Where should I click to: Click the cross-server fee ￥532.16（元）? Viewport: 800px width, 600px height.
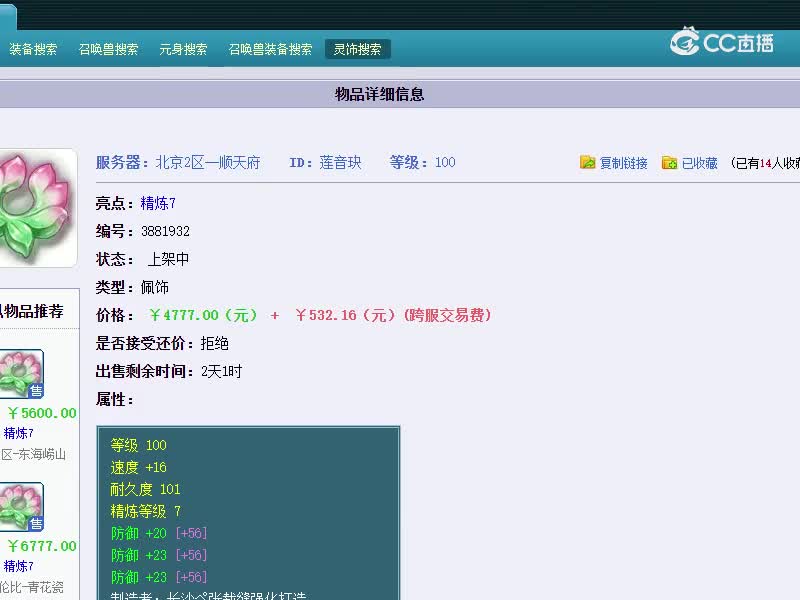click(346, 315)
